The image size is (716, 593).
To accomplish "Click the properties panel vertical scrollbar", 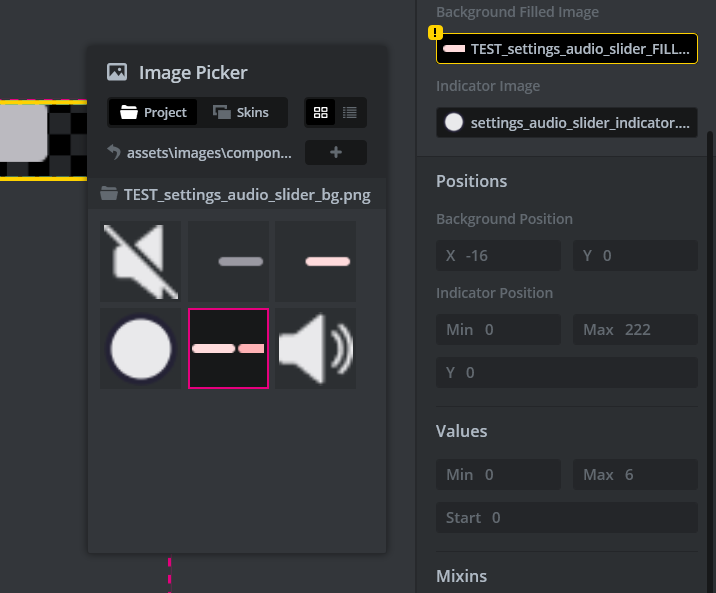I will [711, 361].
